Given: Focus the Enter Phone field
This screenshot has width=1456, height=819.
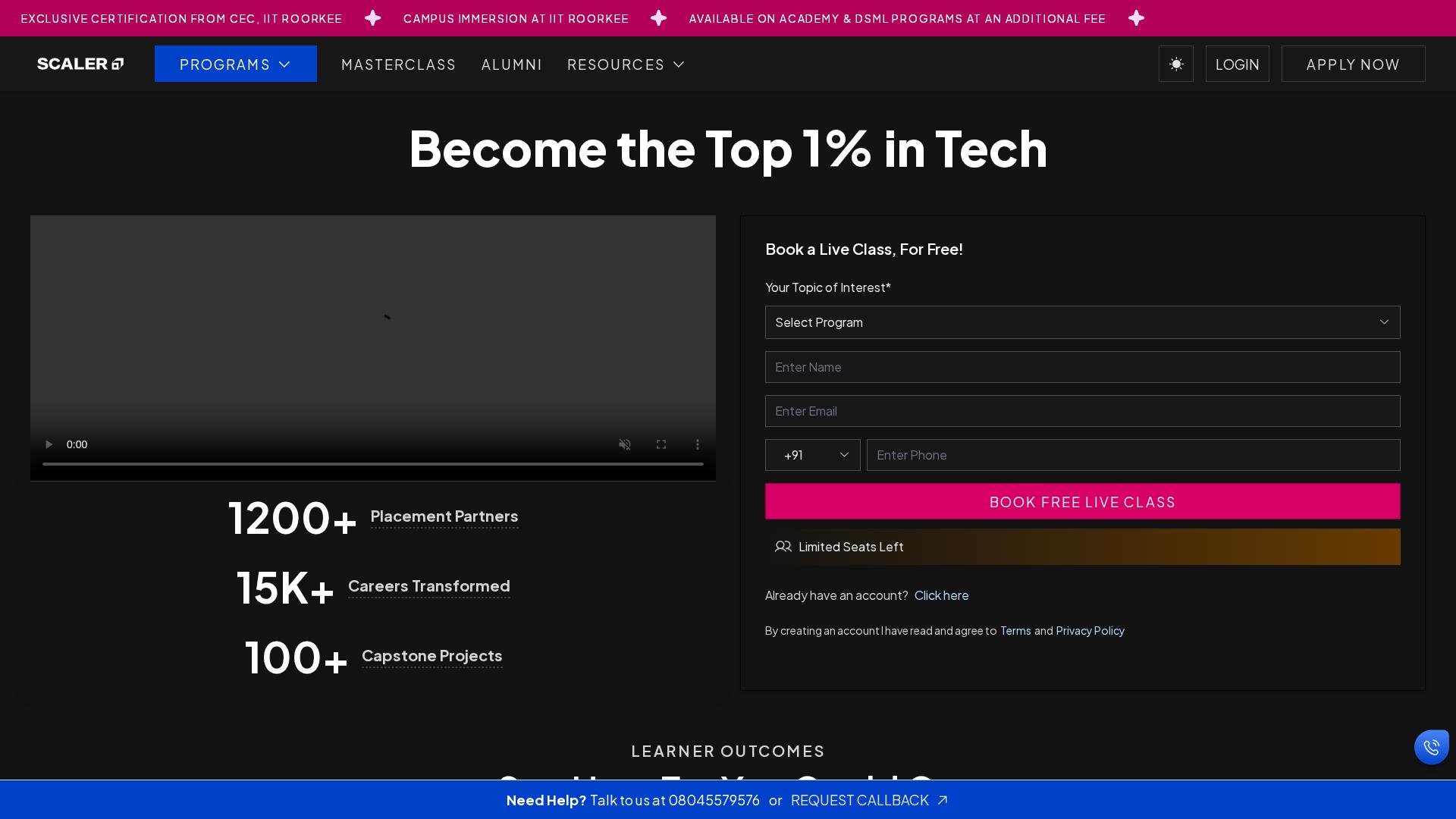Looking at the screenshot, I should point(1134,455).
